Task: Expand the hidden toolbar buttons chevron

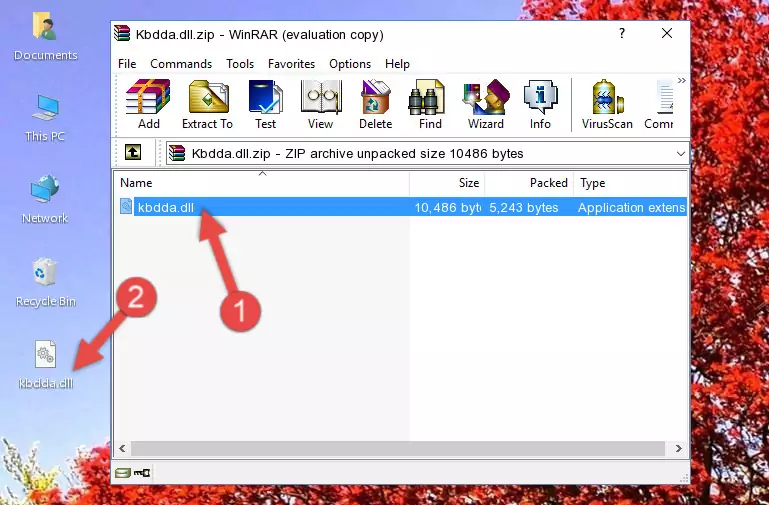Action: pyautogui.click(x=682, y=81)
